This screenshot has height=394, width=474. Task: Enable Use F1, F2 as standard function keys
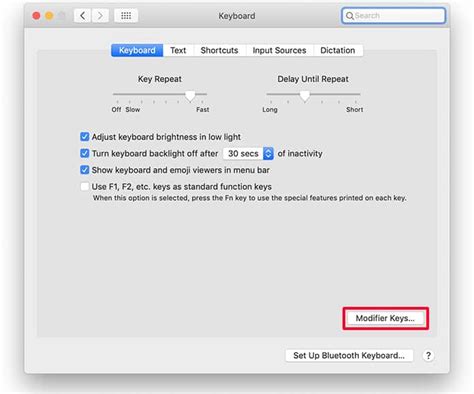[x=85, y=186]
